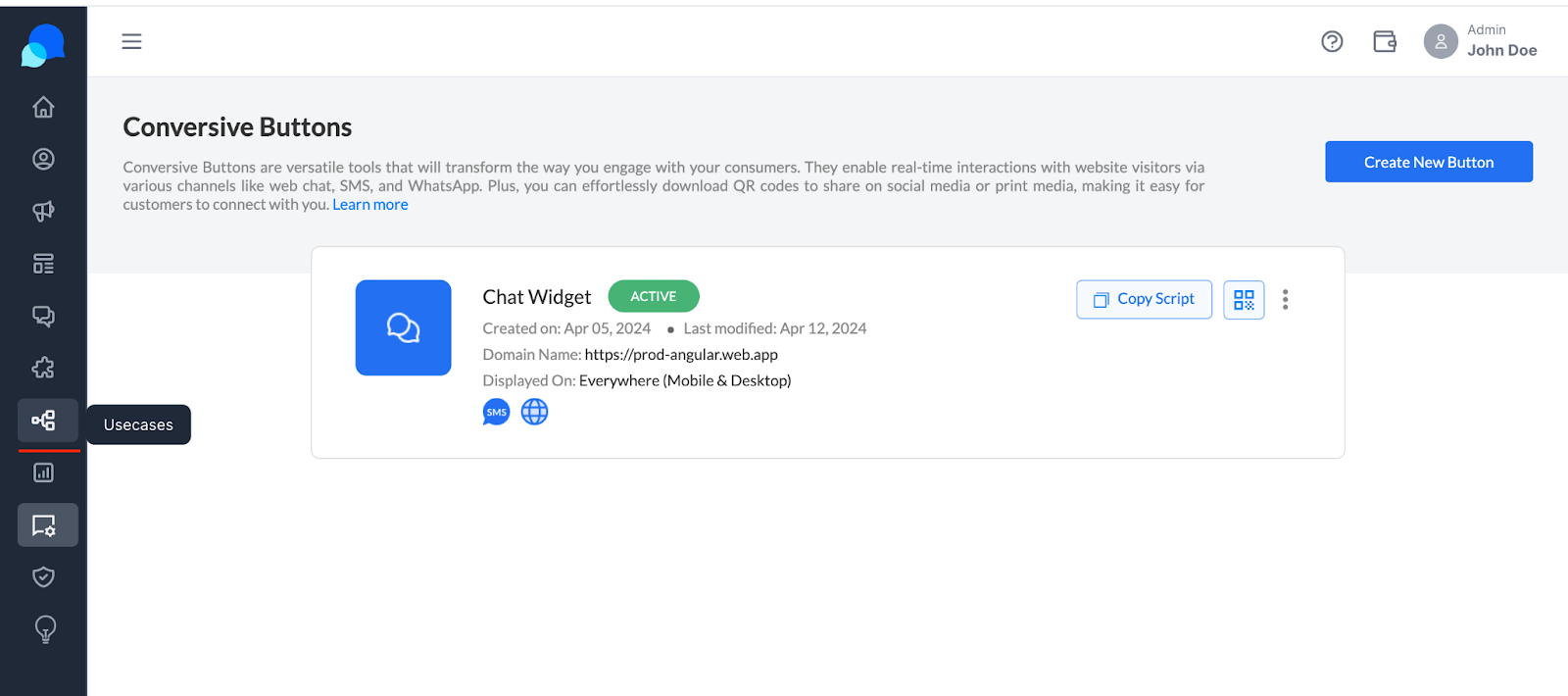Toggle the hamburger menu to collapse sidebar
This screenshot has width=1568, height=696.
click(131, 41)
